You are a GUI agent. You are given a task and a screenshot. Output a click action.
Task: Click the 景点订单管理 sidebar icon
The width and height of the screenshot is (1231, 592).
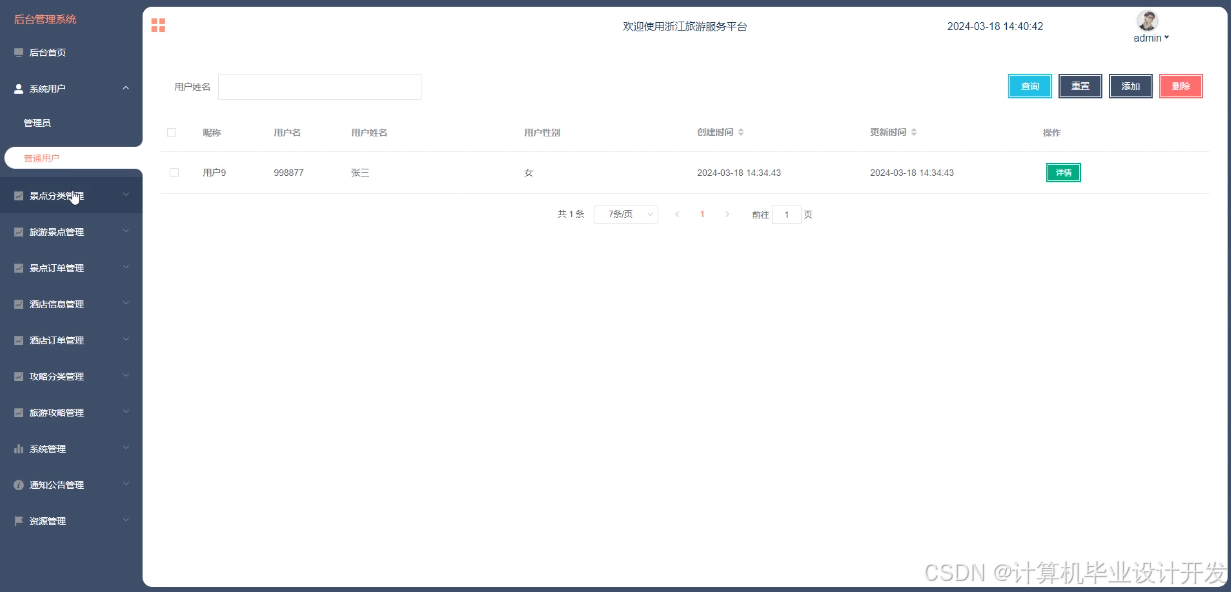[18, 268]
